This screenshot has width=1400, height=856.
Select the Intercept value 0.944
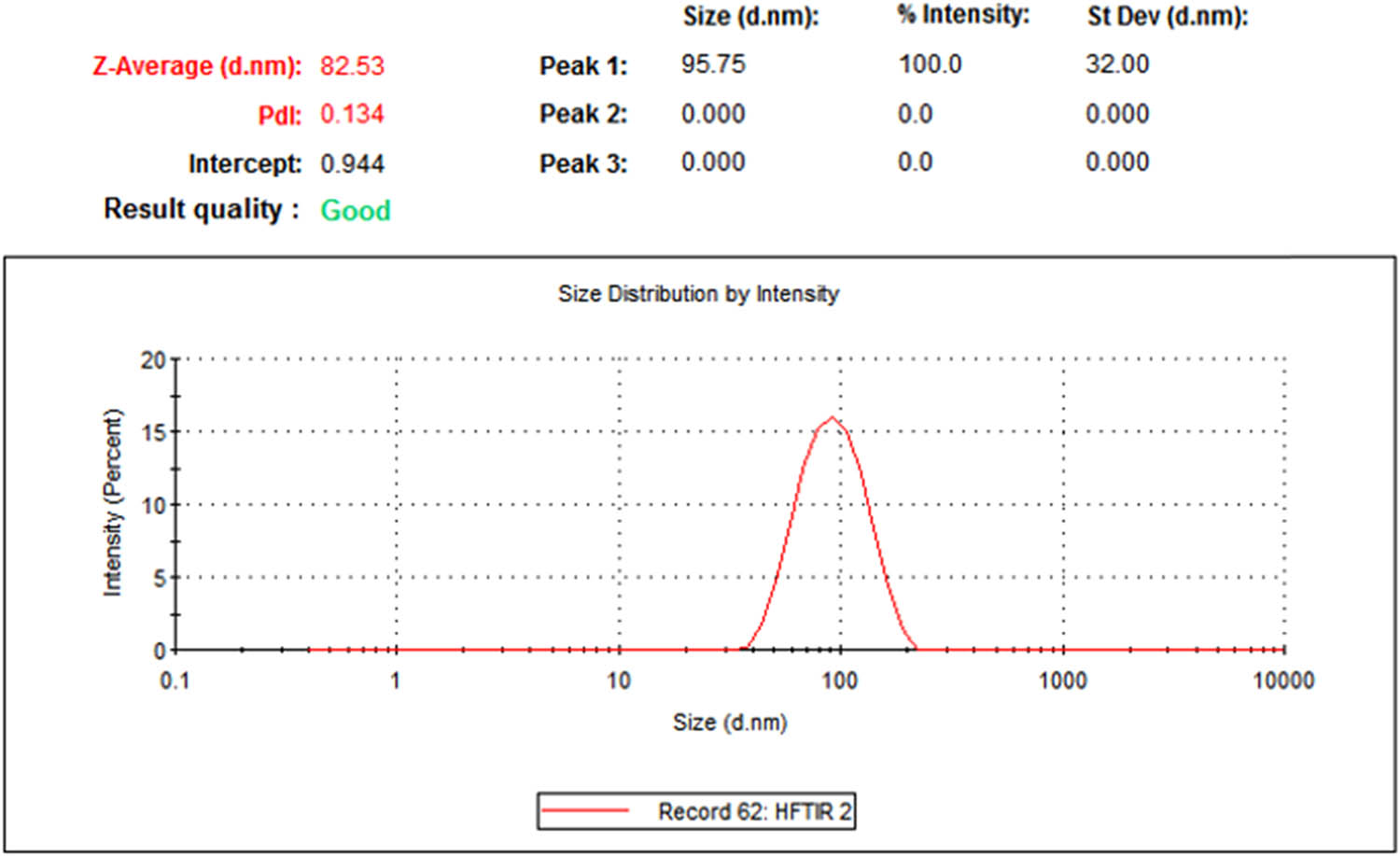tap(352, 164)
